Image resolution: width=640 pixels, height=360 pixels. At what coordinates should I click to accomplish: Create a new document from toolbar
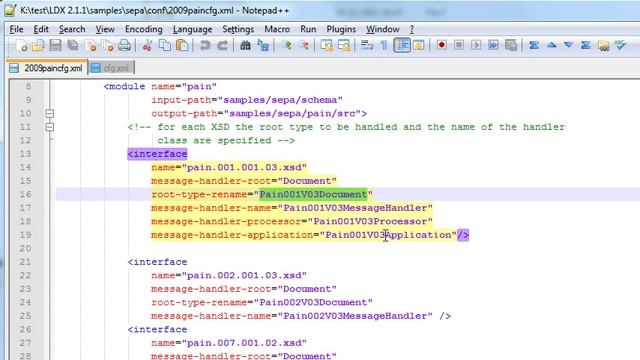pos(22,45)
